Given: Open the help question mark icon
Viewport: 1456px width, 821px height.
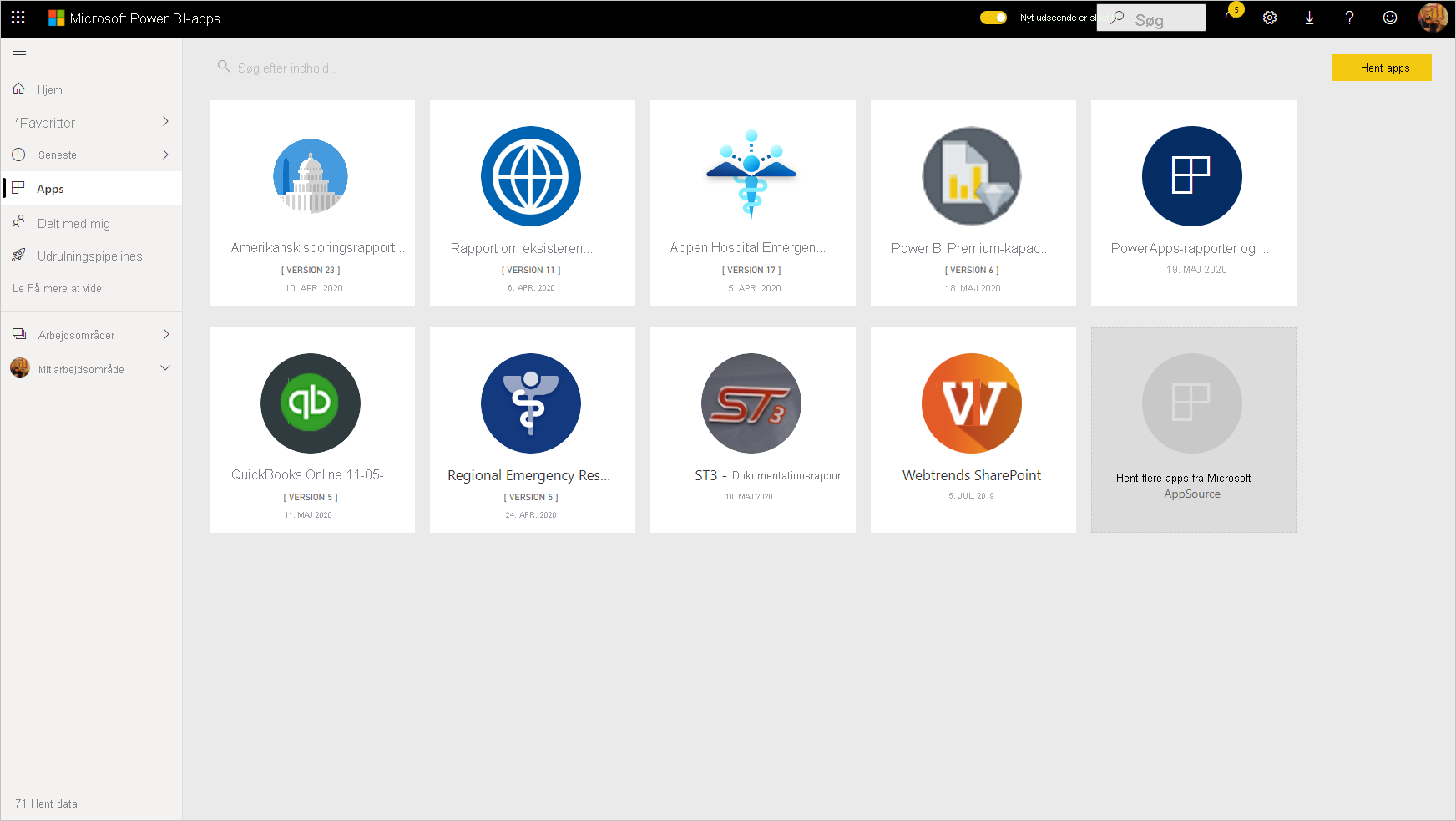Looking at the screenshot, I should 1350,18.
